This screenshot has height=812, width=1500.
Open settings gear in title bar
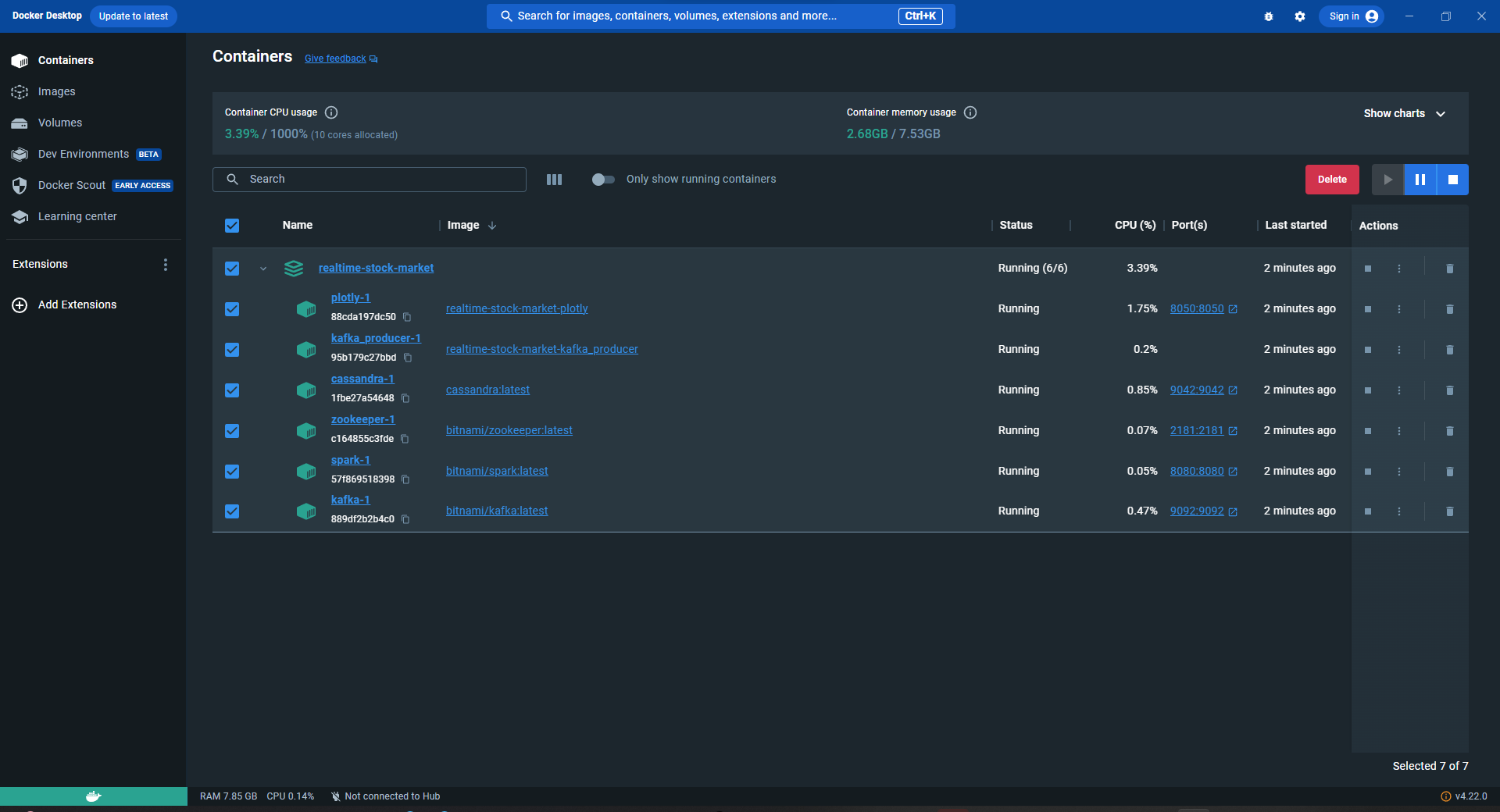1300,16
